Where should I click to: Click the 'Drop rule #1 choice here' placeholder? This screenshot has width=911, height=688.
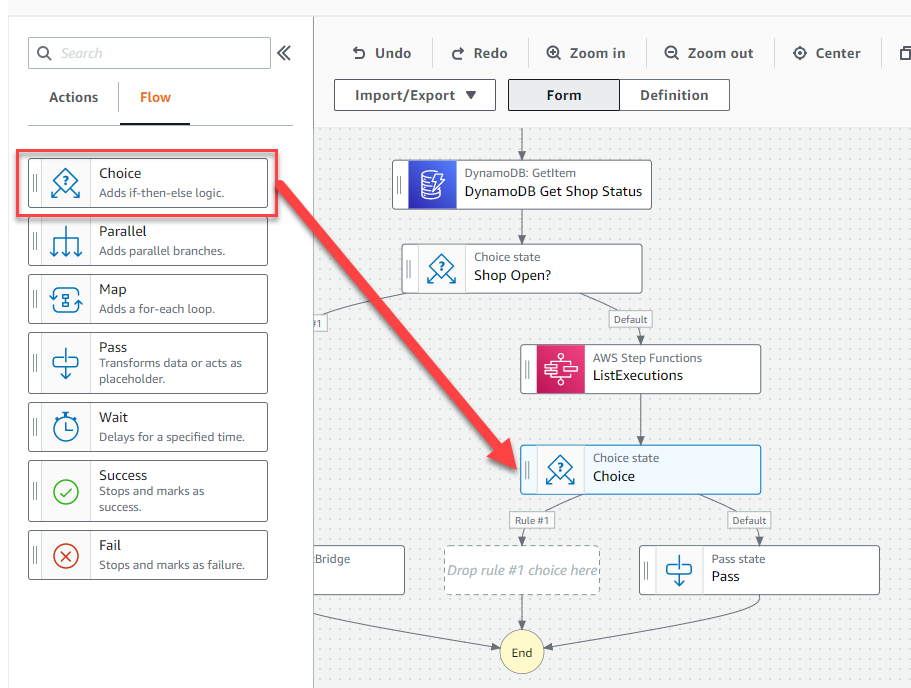click(x=522, y=570)
